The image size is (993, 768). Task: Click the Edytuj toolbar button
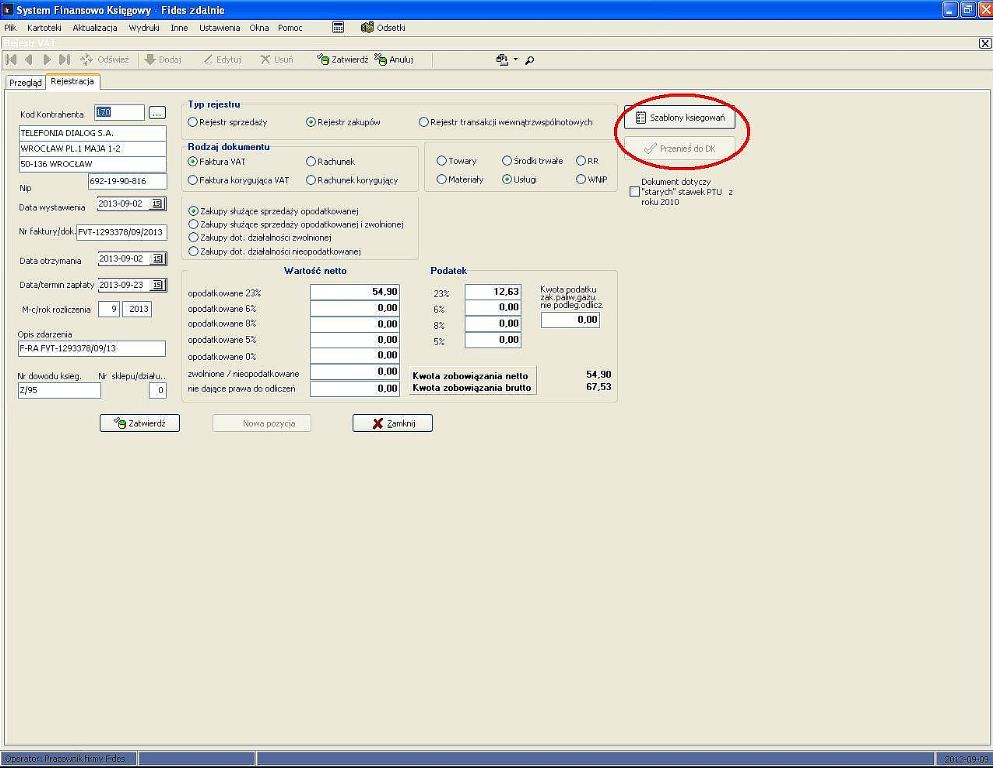pyautogui.click(x=222, y=60)
